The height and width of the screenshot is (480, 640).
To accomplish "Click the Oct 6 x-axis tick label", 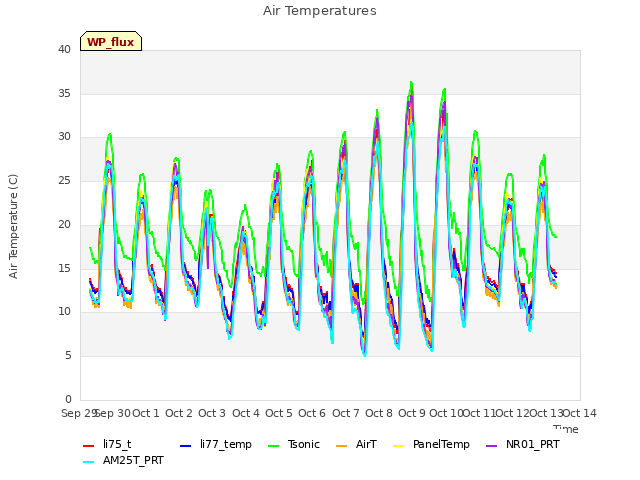I will coord(312,413).
